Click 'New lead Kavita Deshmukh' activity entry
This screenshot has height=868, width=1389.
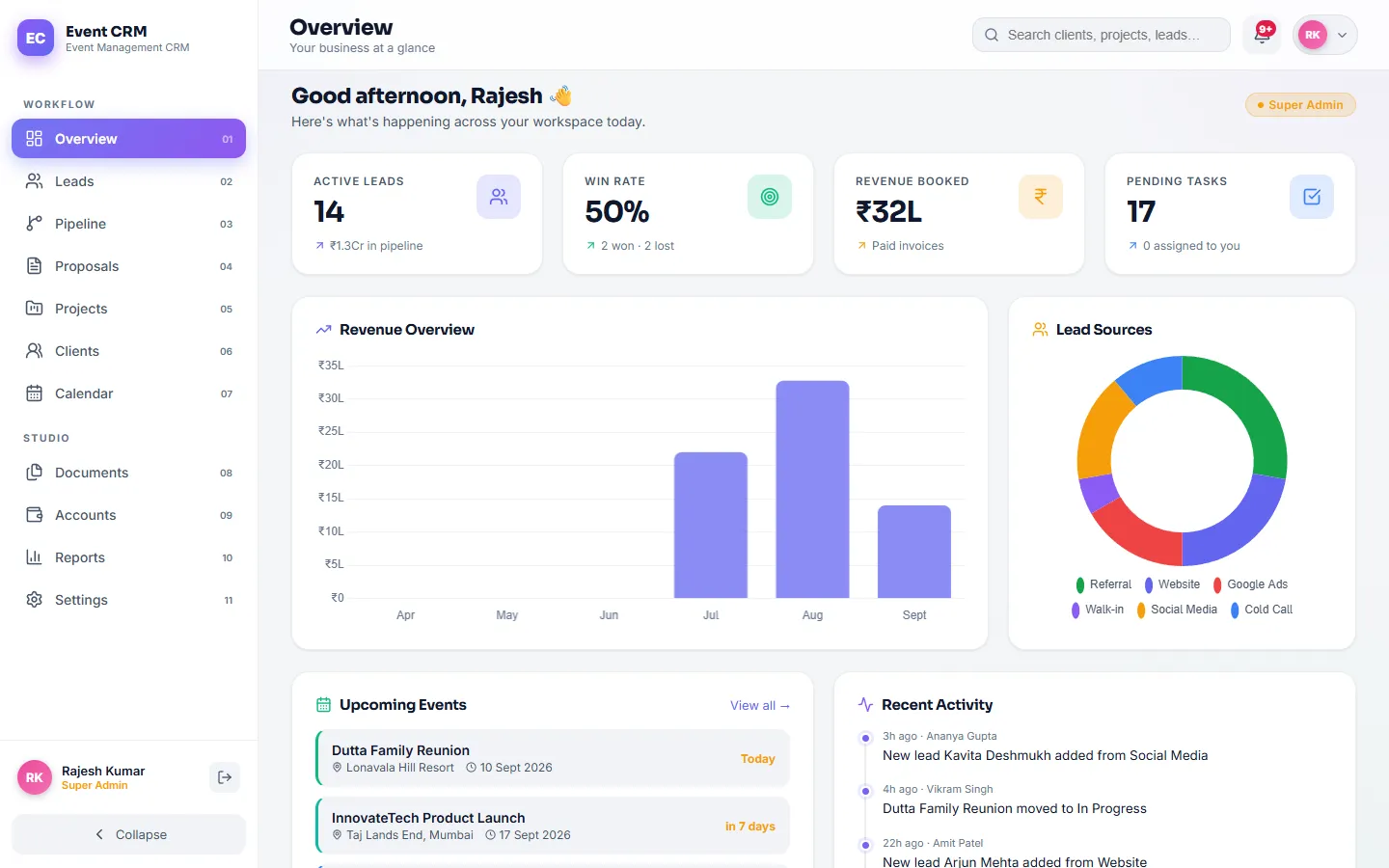(x=1045, y=756)
